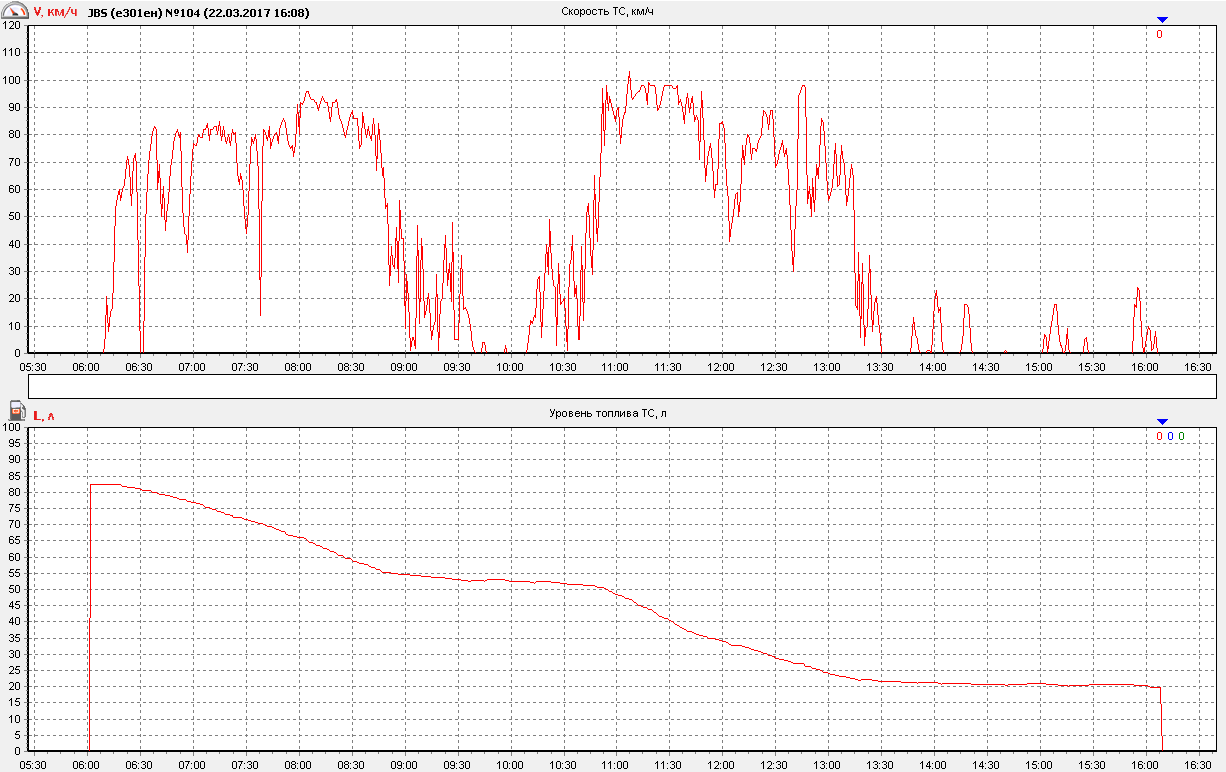The width and height of the screenshot is (1226, 772).
Task: Click the 11:00 label on speed time axis
Action: (x=615, y=367)
